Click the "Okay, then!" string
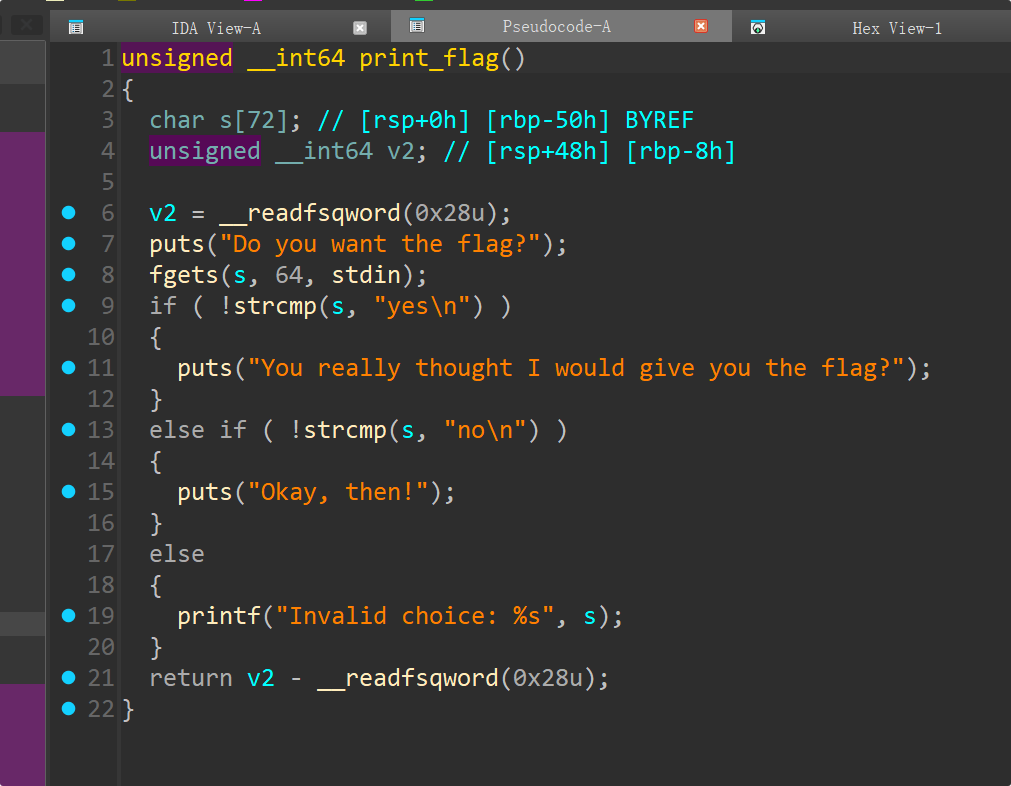 pyautogui.click(x=339, y=493)
